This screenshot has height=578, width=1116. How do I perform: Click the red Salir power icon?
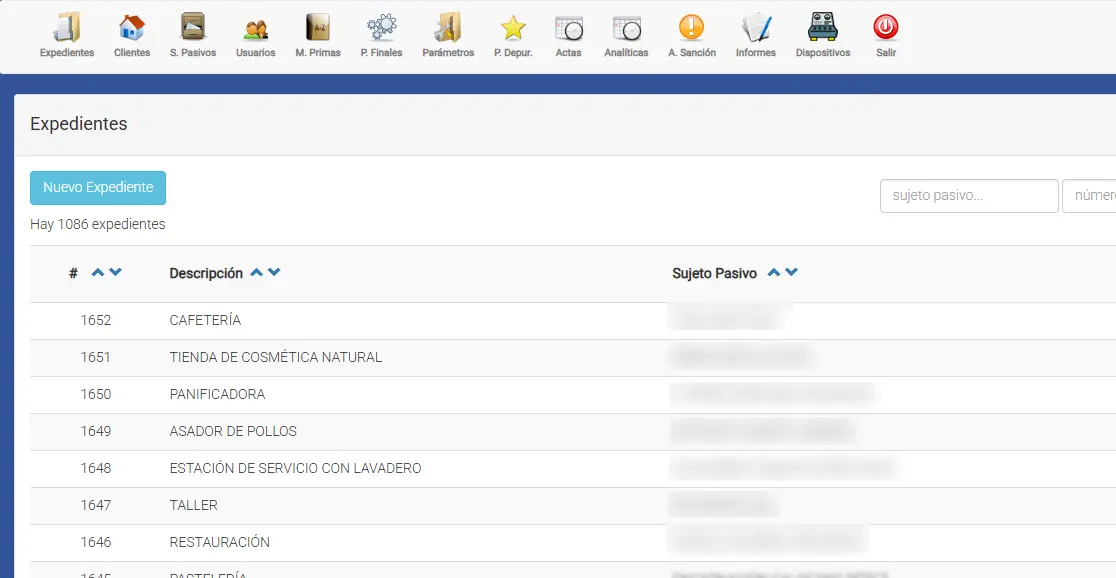click(x=885, y=29)
